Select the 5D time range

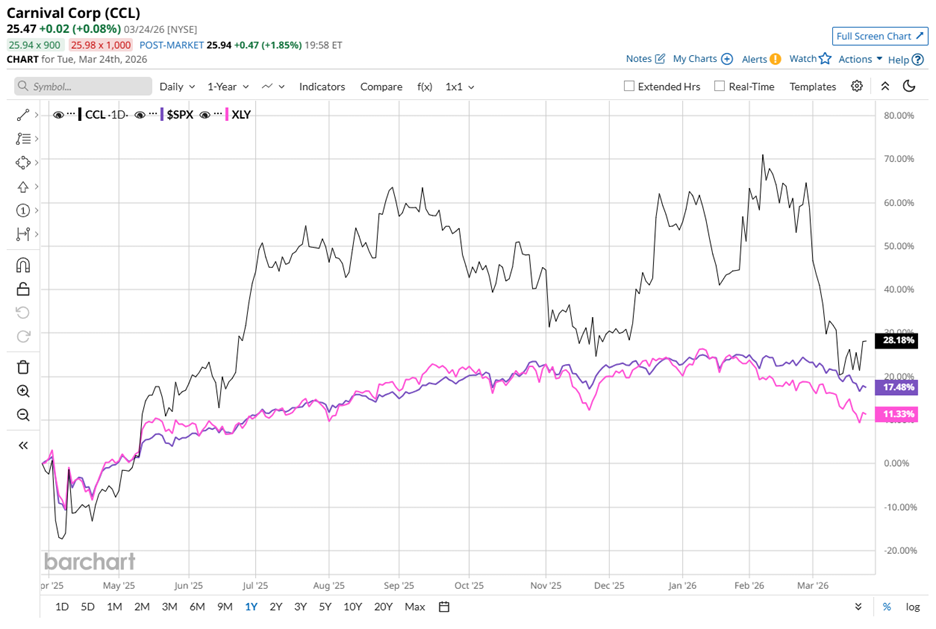(88, 607)
